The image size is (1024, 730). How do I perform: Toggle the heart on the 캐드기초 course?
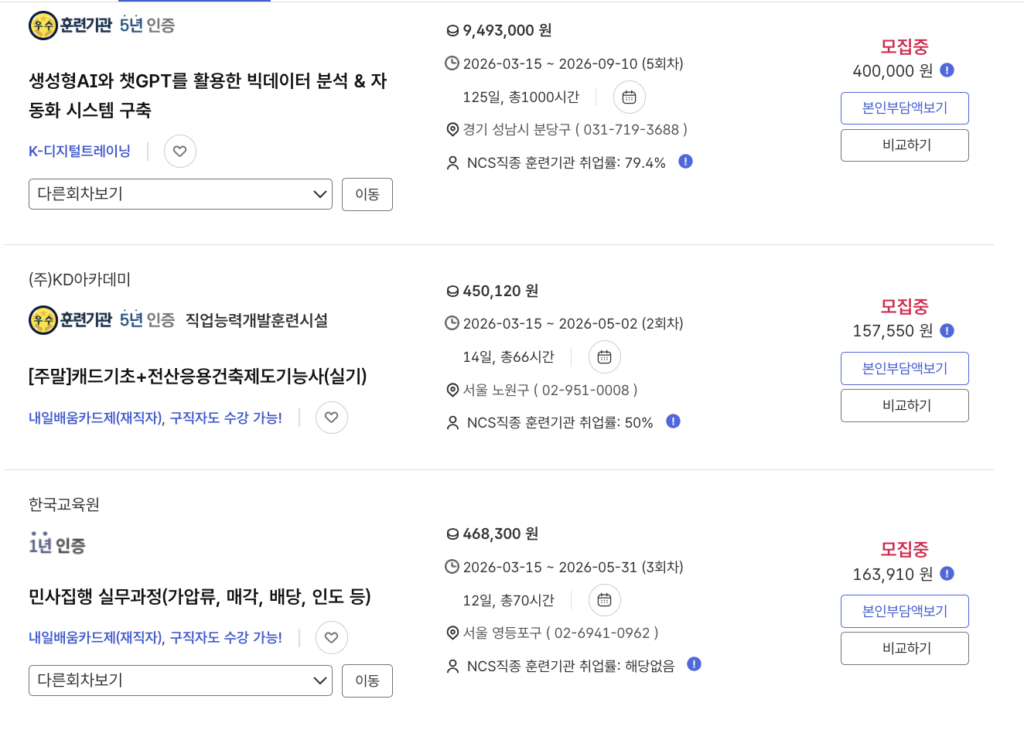(x=331, y=417)
